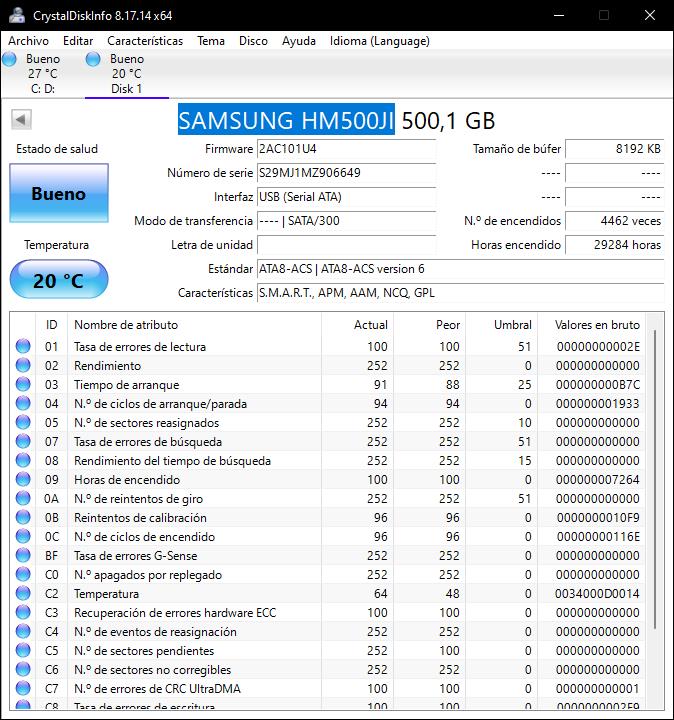This screenshot has height=720, width=674.
Task: Click status orb of Reintentos de calibración
Action: [x=23, y=518]
